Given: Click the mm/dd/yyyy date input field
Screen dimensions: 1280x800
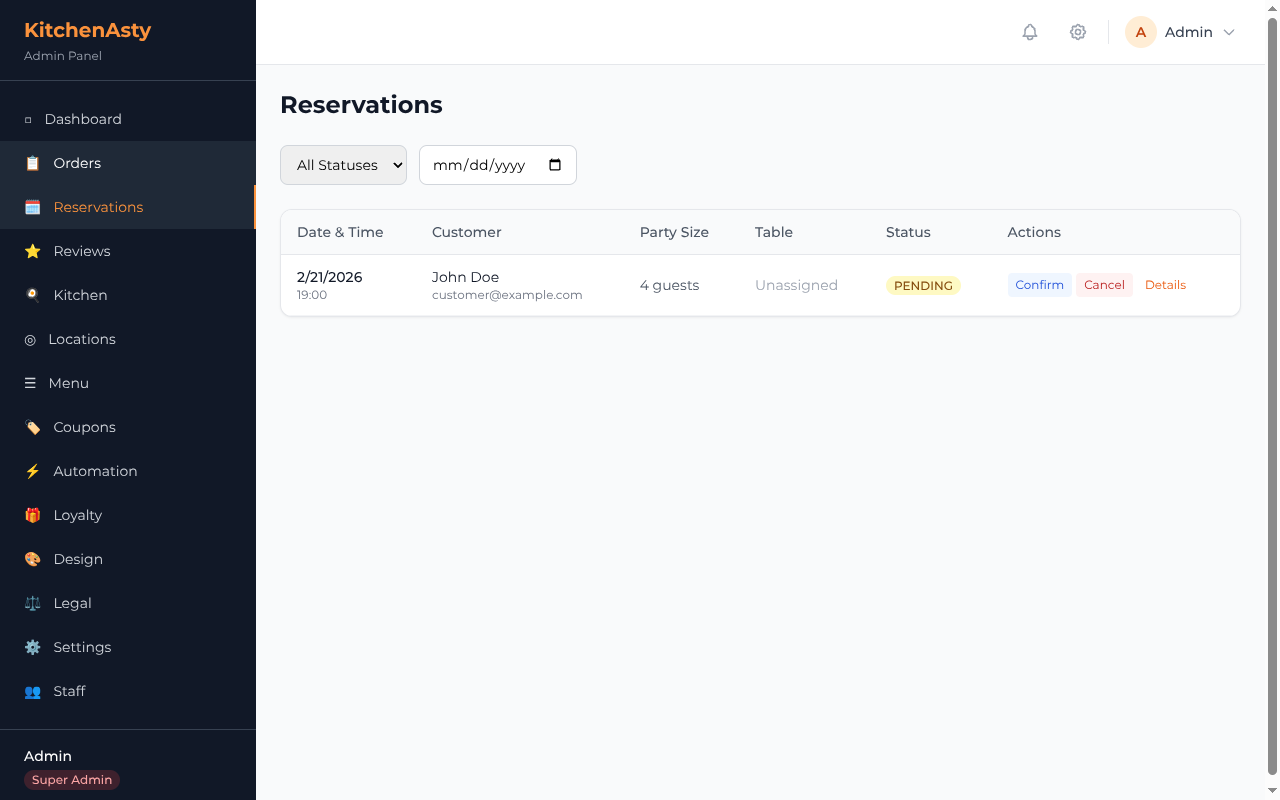Looking at the screenshot, I should point(480,165).
